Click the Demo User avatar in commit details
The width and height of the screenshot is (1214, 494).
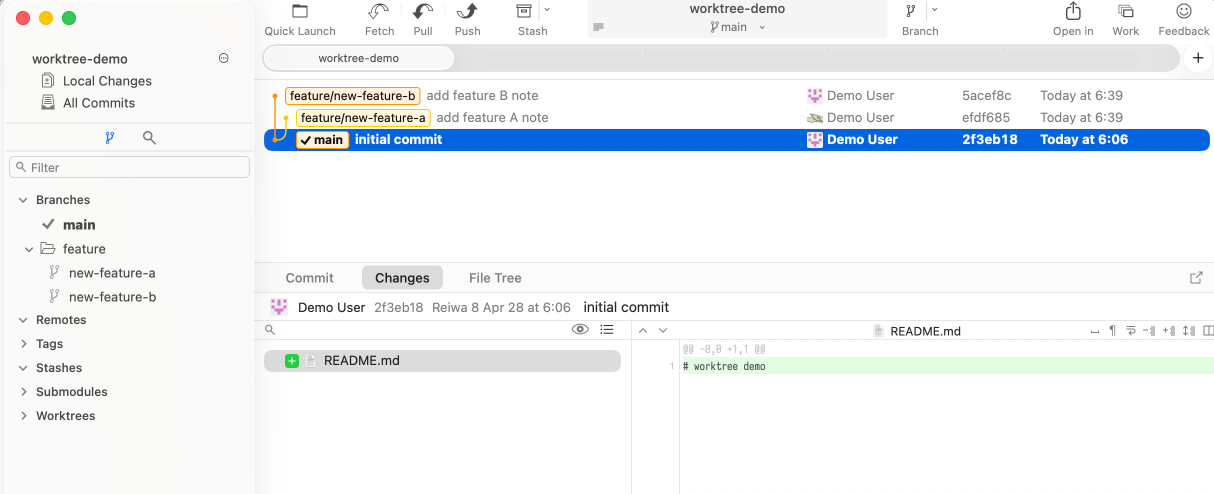click(x=279, y=307)
